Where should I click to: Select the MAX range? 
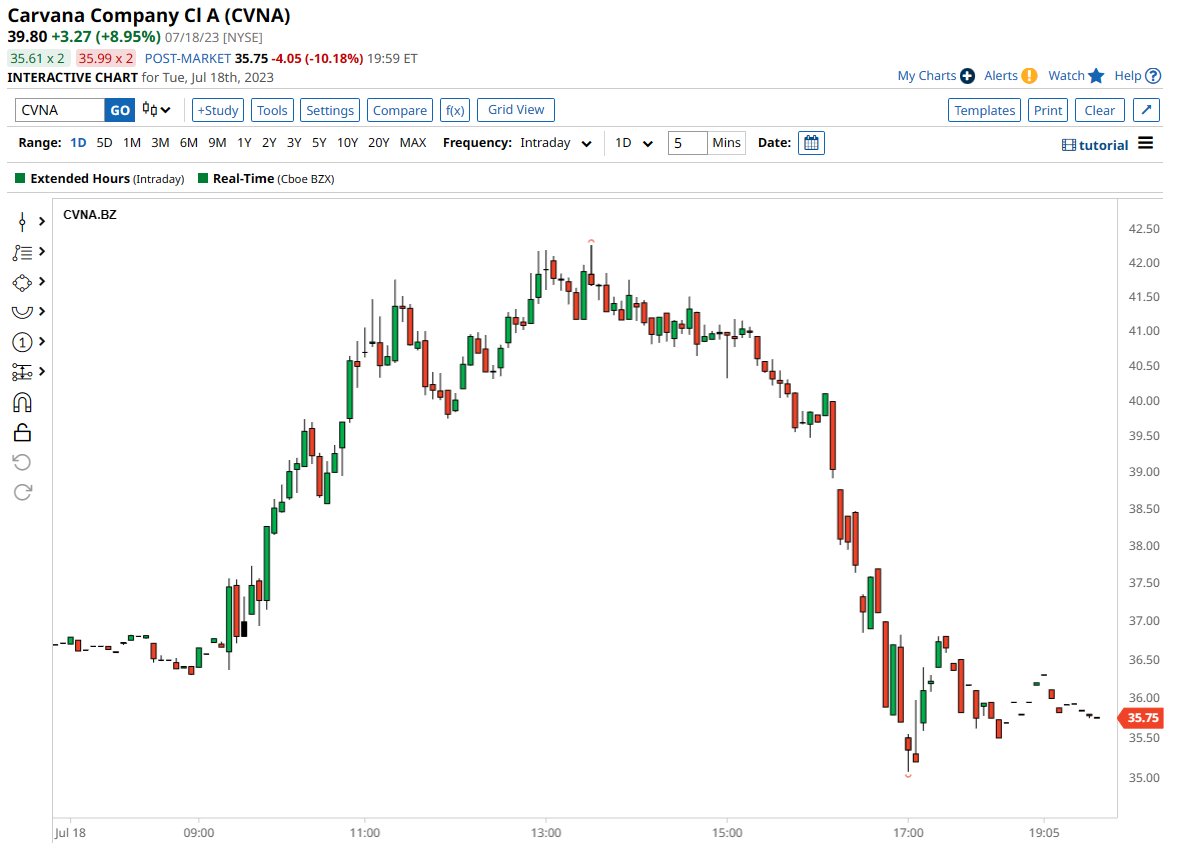click(413, 143)
